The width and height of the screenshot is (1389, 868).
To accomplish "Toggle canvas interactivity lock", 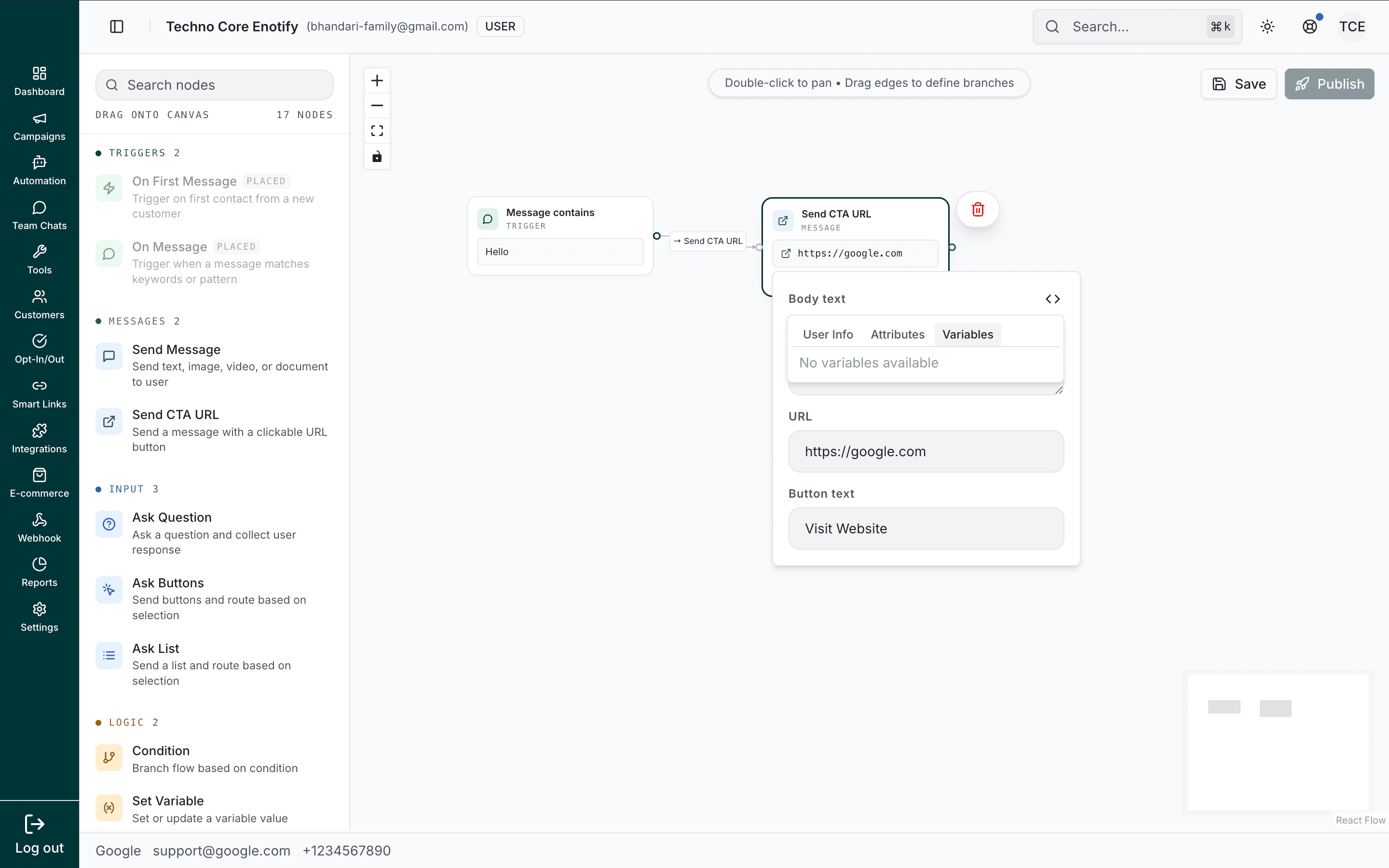I will (377, 156).
